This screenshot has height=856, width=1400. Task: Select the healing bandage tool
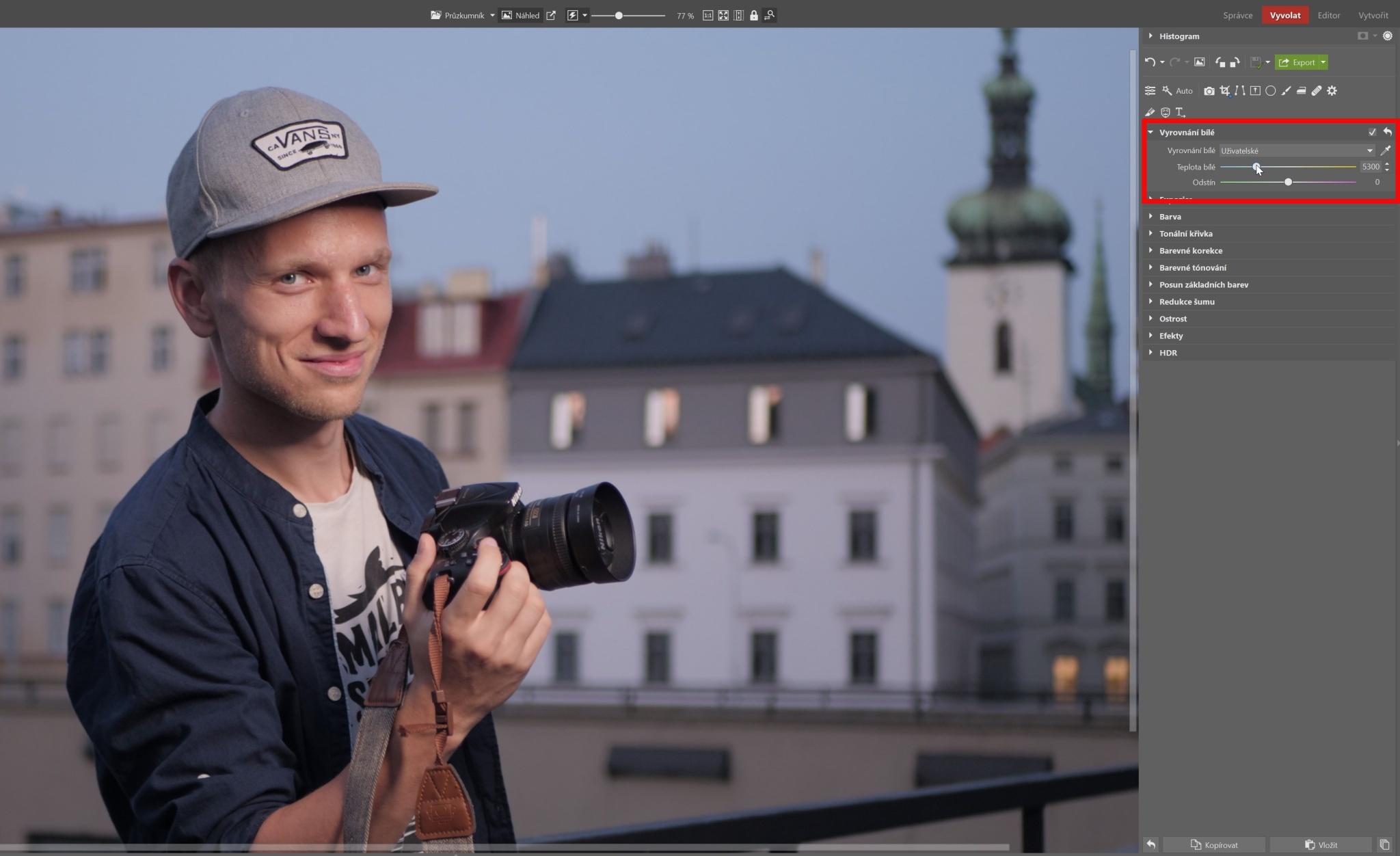(x=1317, y=91)
